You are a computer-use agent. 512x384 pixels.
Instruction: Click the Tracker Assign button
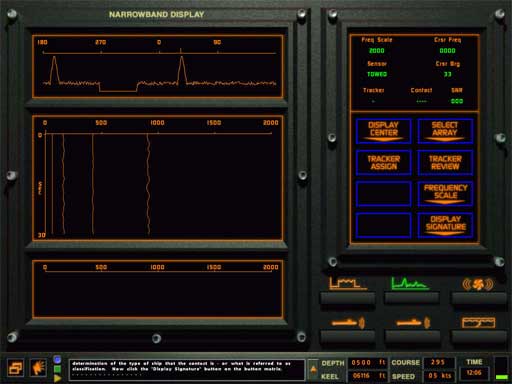tap(384, 162)
